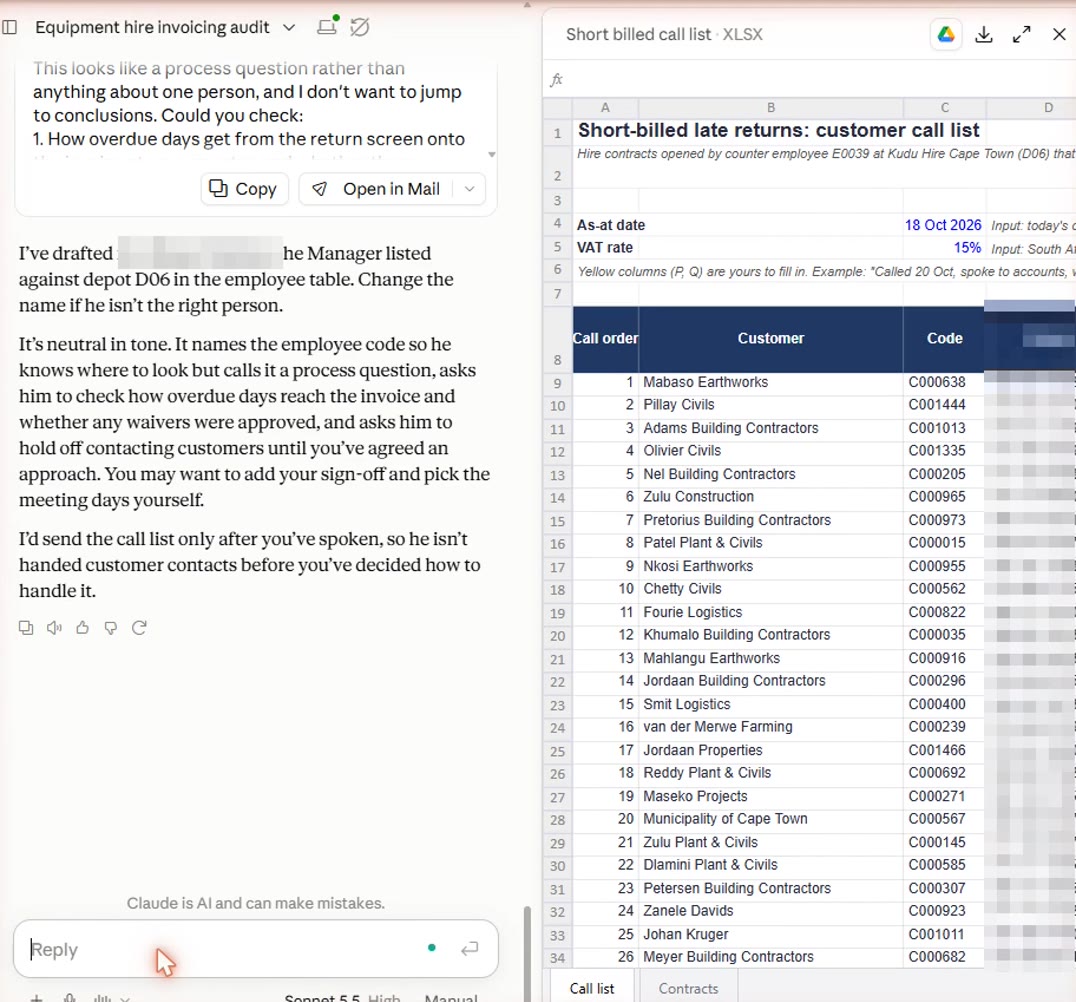The image size is (1076, 1002).
Task: Click the email draft scroll-down arrow
Action: coord(491,154)
